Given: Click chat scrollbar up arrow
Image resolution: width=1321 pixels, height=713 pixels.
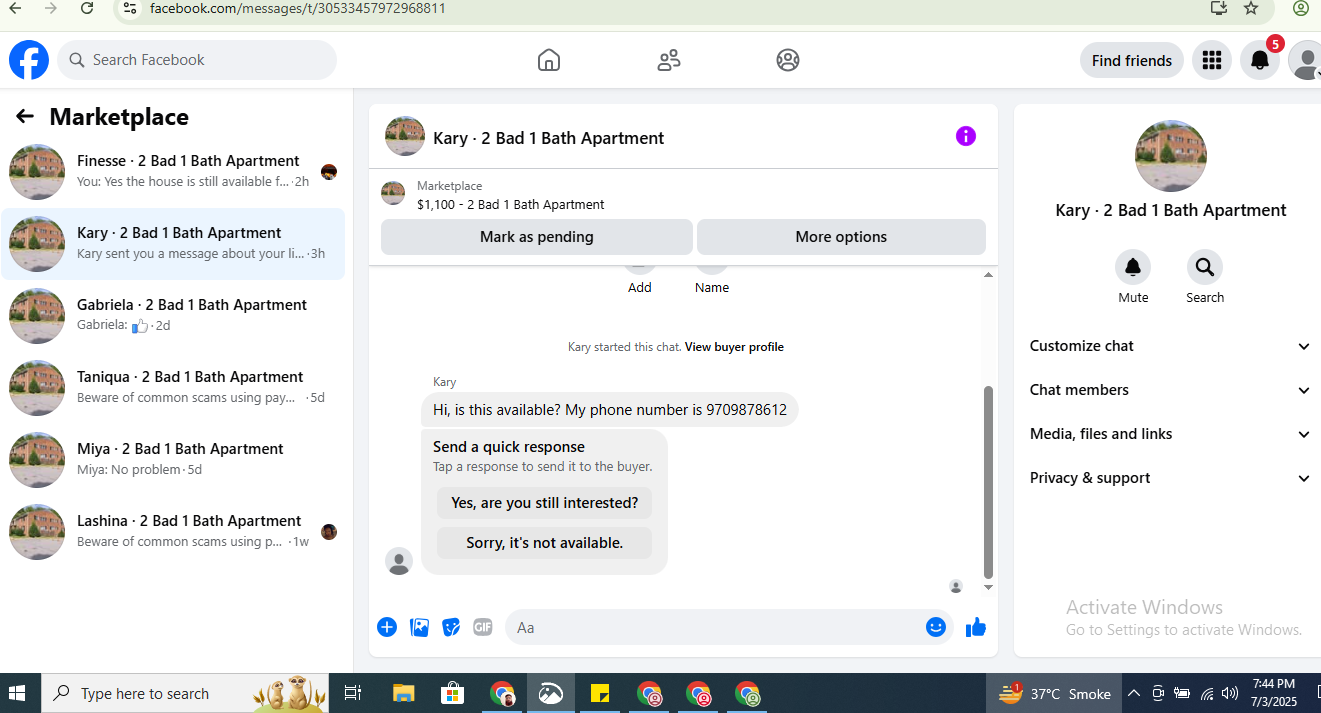Looking at the screenshot, I should coord(989,275).
